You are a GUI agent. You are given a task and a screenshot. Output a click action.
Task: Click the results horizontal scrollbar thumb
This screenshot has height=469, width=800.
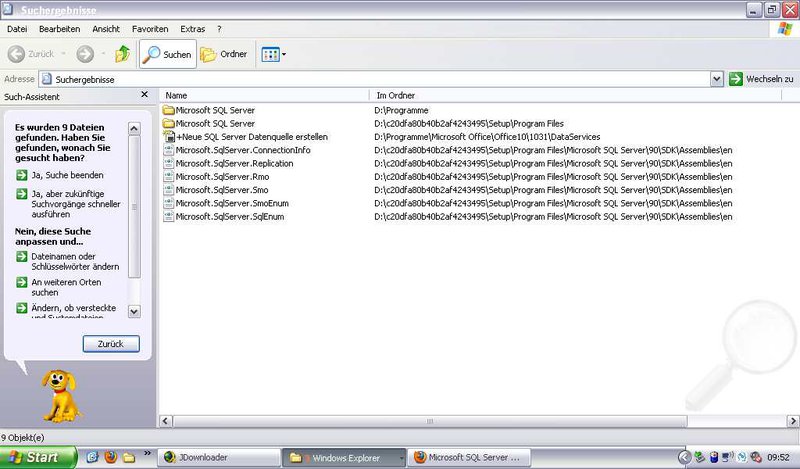430,421
